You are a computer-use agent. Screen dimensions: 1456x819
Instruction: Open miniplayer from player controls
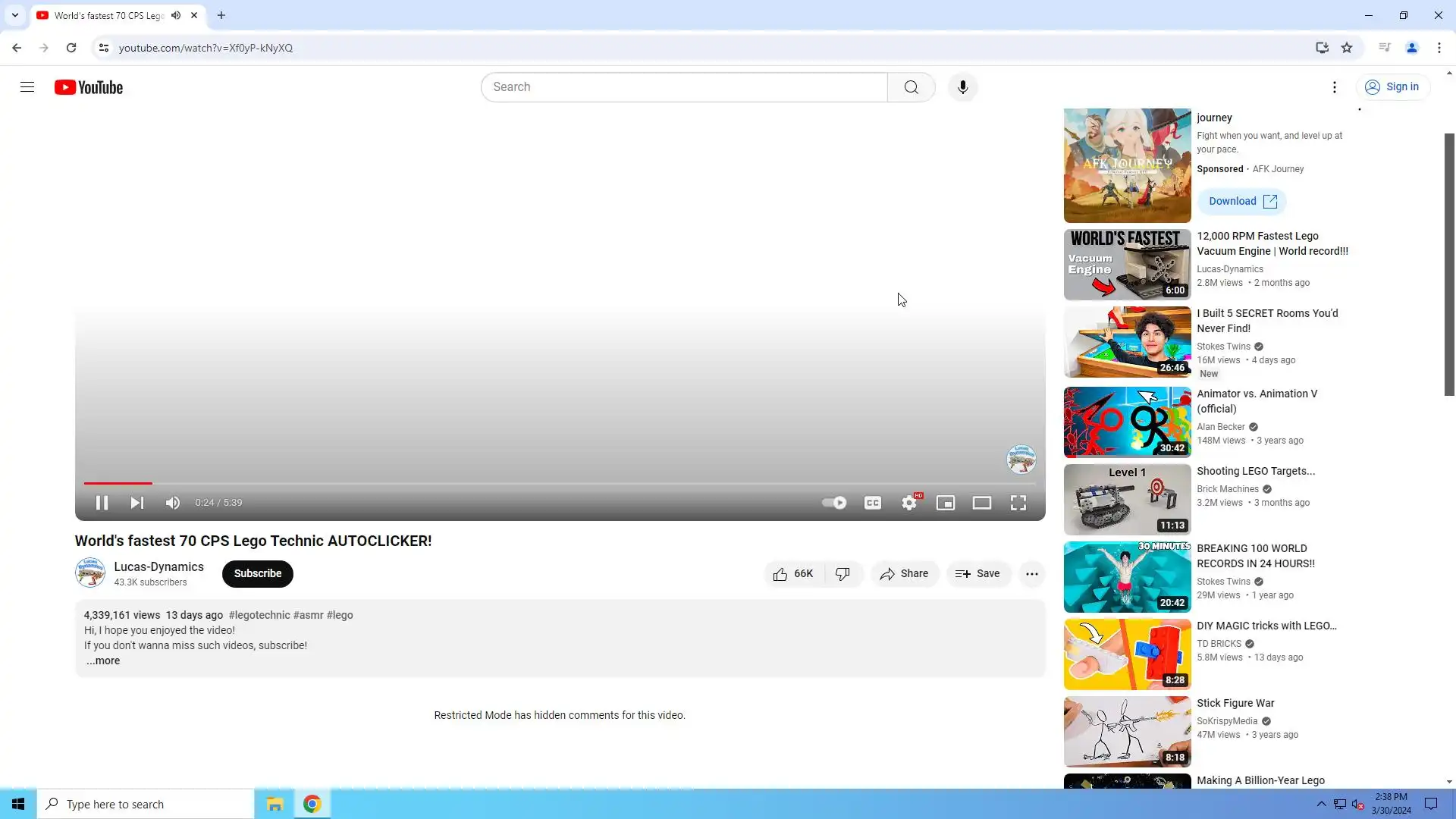(946, 503)
